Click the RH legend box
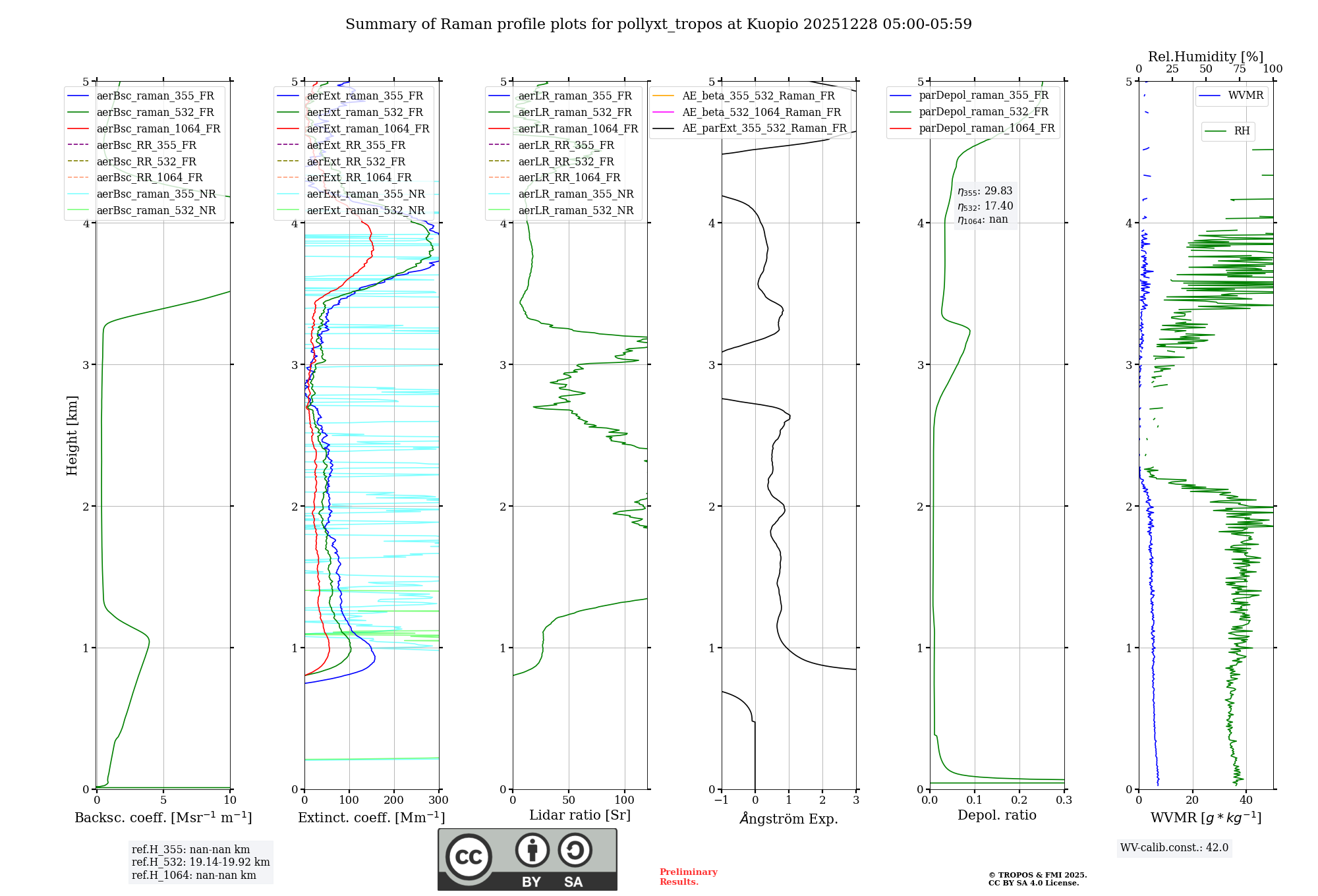The height and width of the screenshot is (896, 1318). pos(1228,131)
